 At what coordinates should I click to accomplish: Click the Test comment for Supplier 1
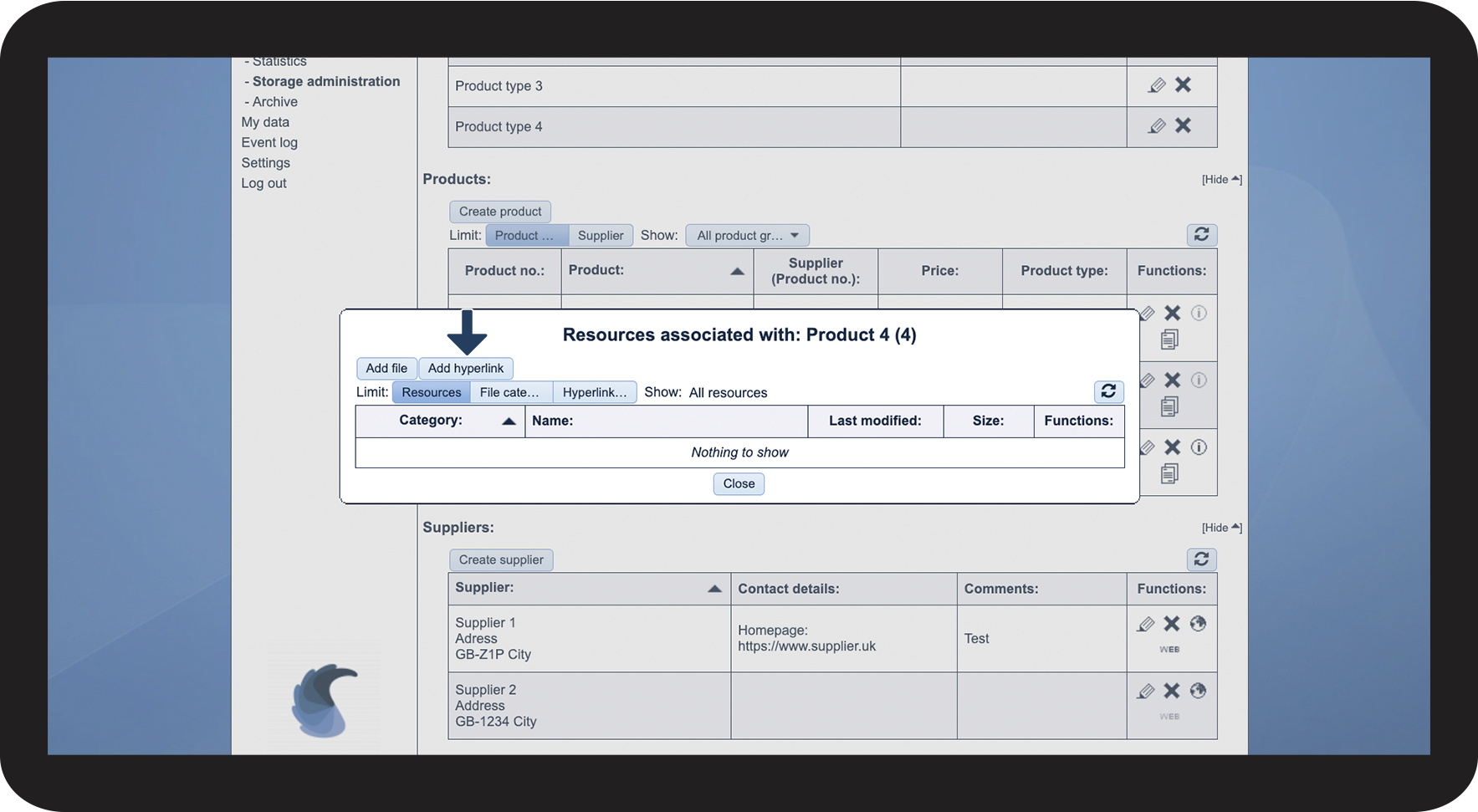coord(976,639)
